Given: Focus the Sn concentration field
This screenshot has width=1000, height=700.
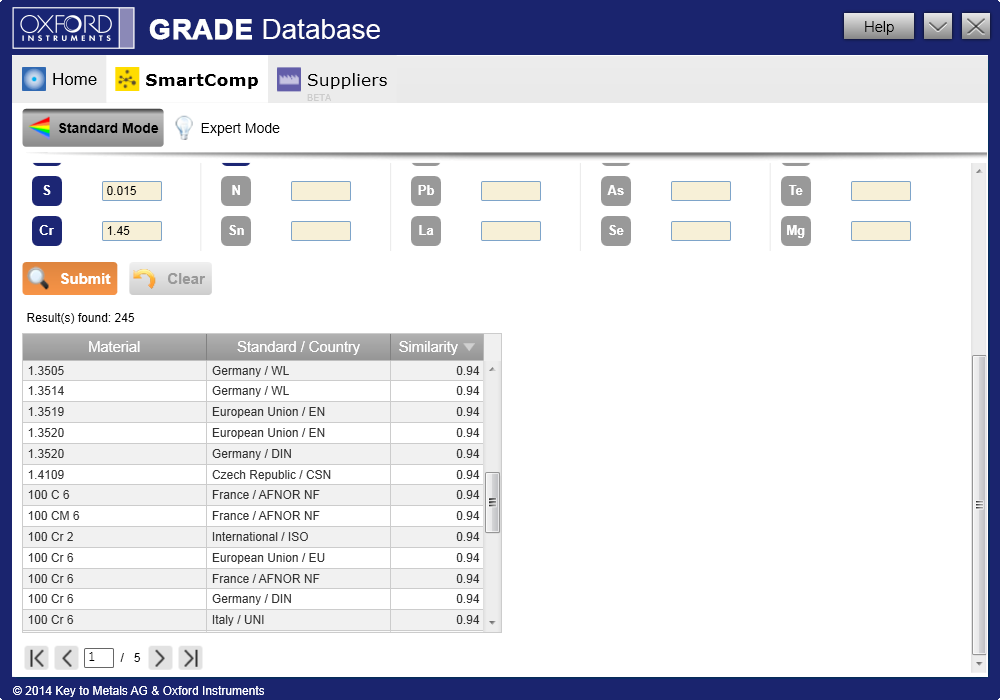Looking at the screenshot, I should click(x=321, y=231).
